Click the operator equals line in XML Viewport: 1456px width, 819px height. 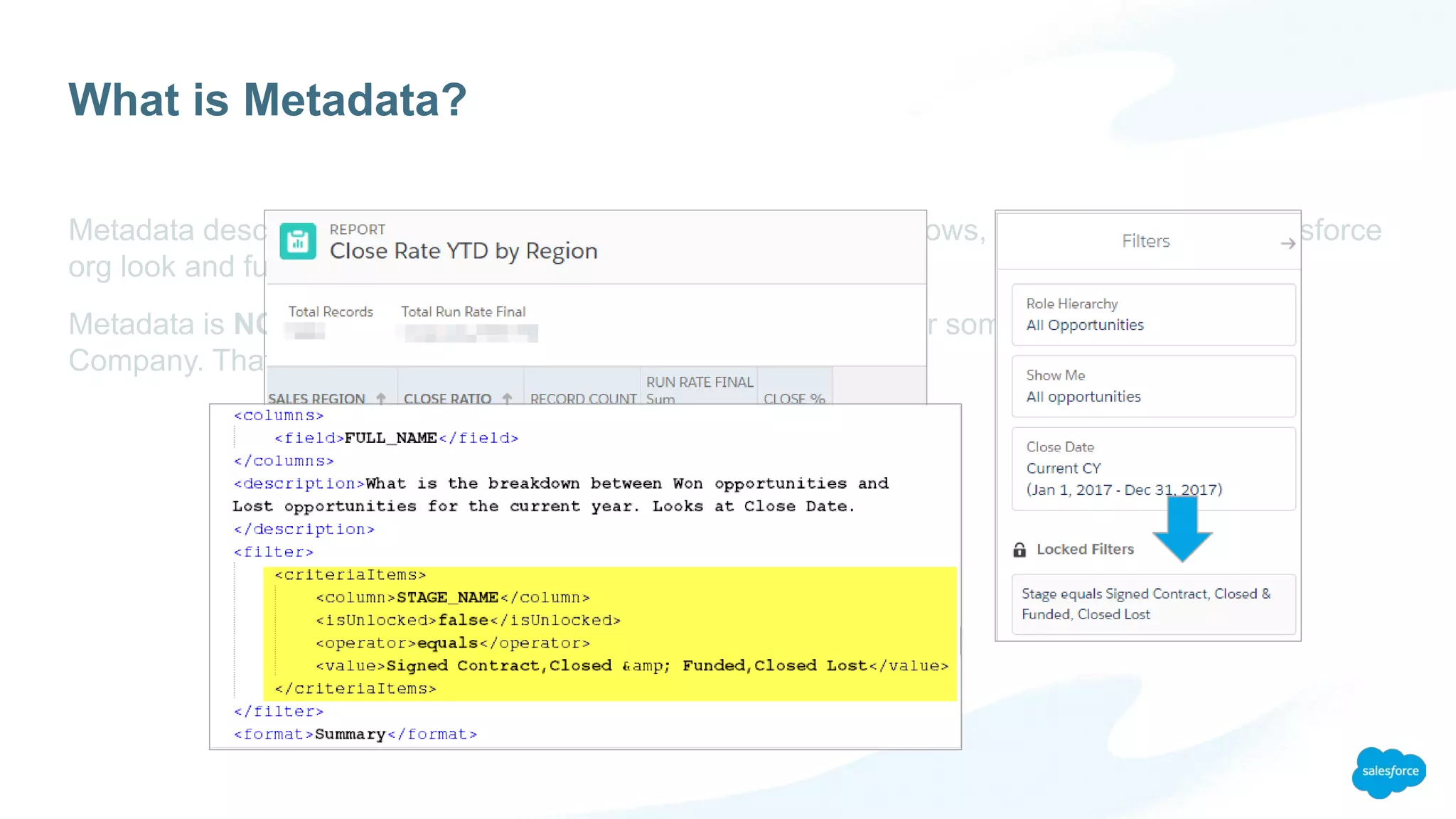(453, 643)
